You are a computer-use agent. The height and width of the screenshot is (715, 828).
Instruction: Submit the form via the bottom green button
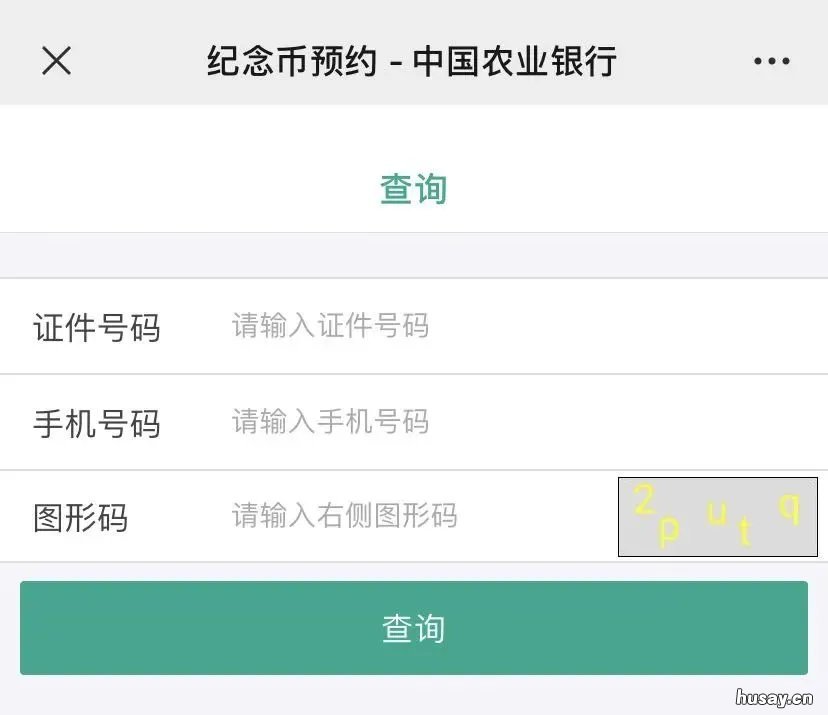coord(414,627)
